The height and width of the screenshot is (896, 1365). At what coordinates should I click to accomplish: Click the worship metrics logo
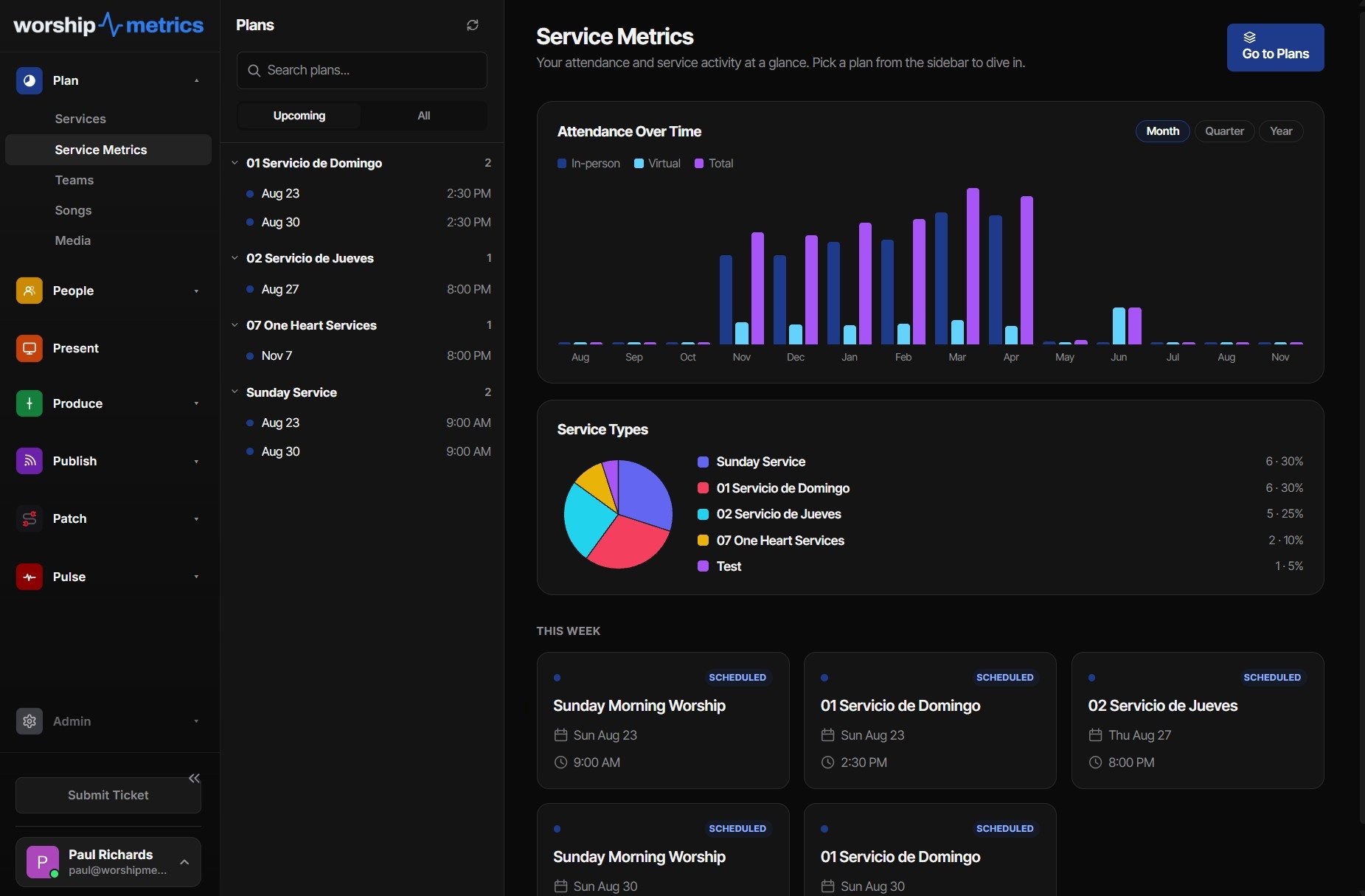pyautogui.click(x=108, y=25)
